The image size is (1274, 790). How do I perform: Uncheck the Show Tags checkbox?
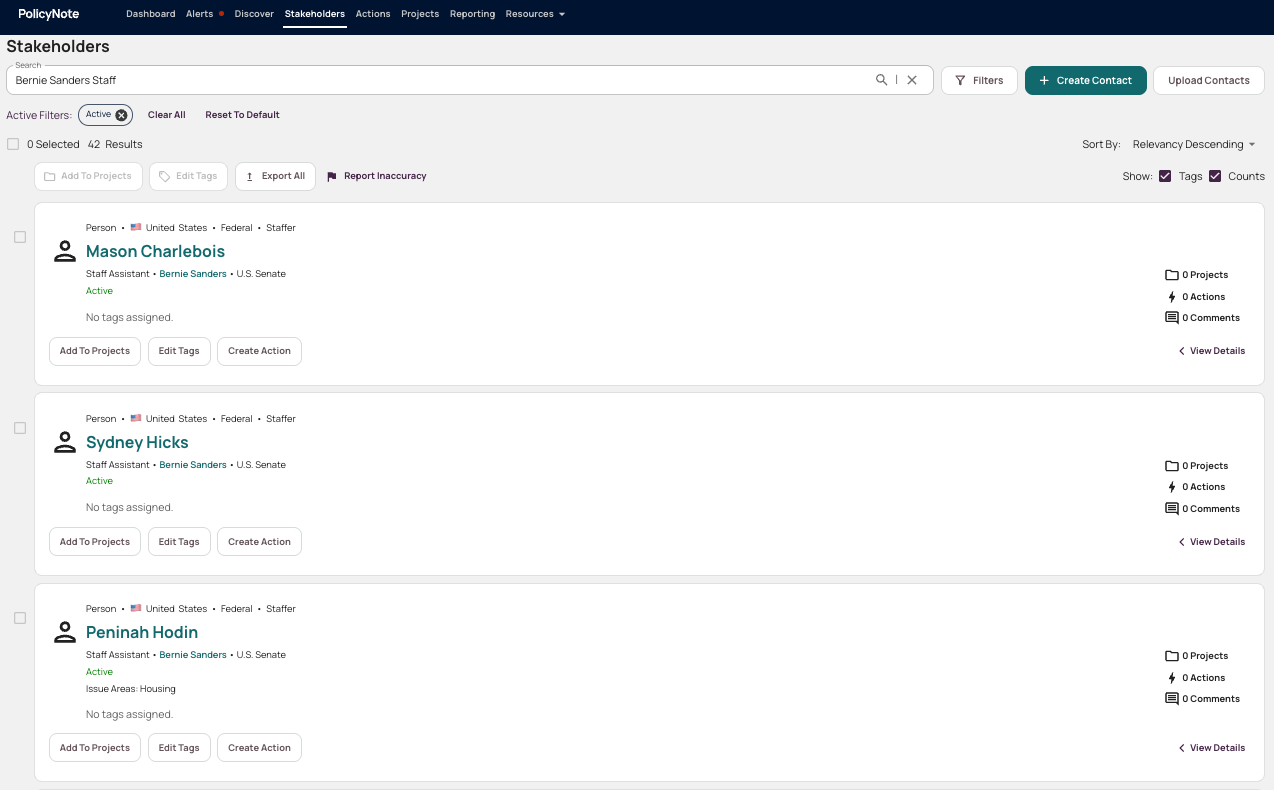1165,176
